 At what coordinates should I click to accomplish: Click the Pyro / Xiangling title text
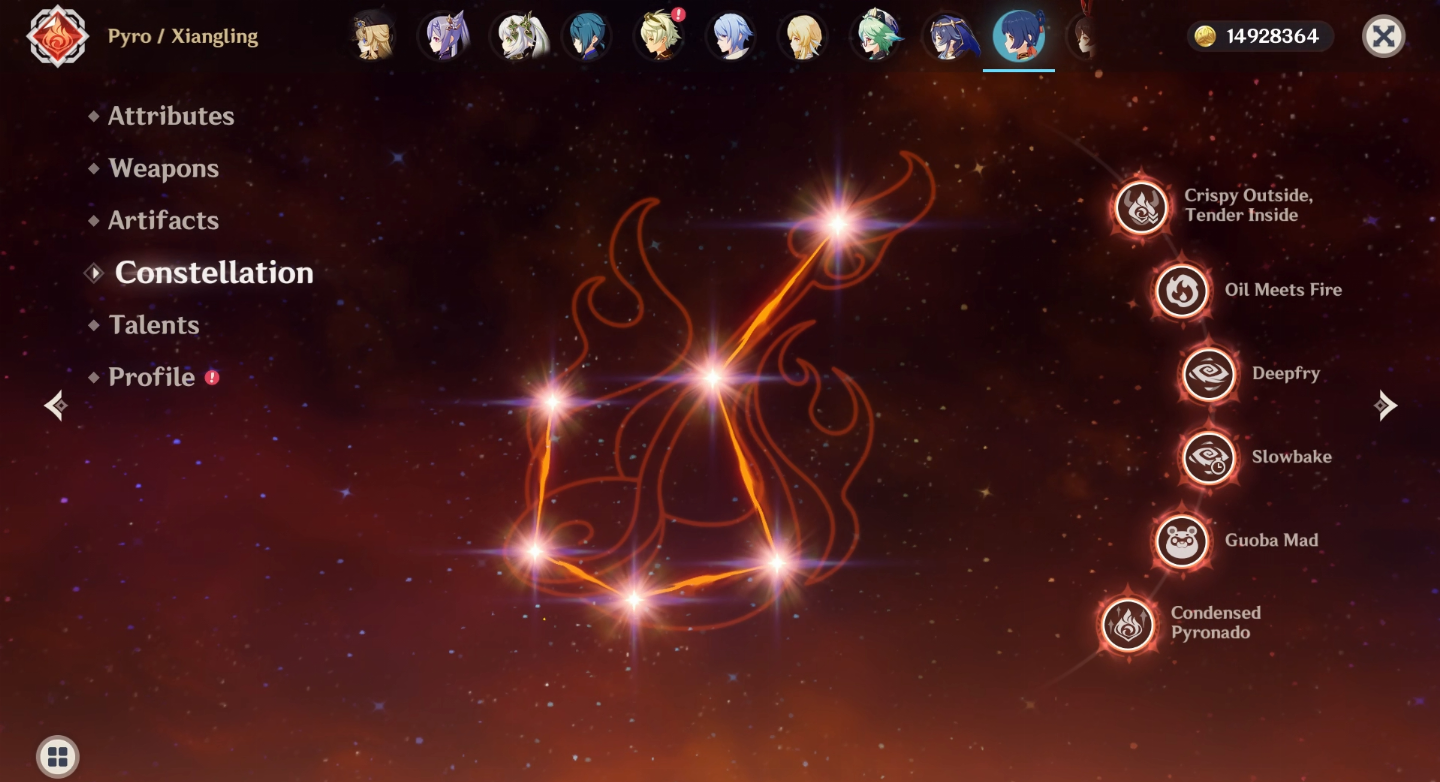pyautogui.click(x=183, y=37)
